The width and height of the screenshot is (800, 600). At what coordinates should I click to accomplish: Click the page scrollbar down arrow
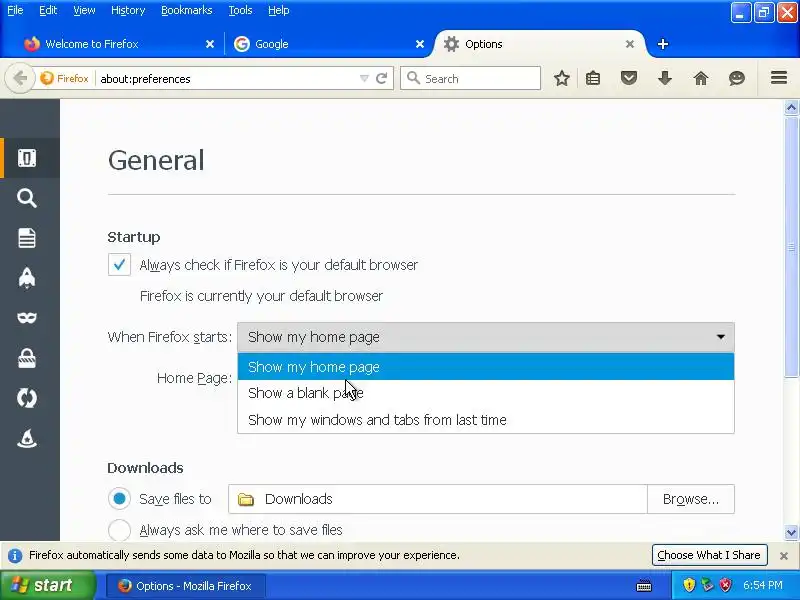(791, 533)
